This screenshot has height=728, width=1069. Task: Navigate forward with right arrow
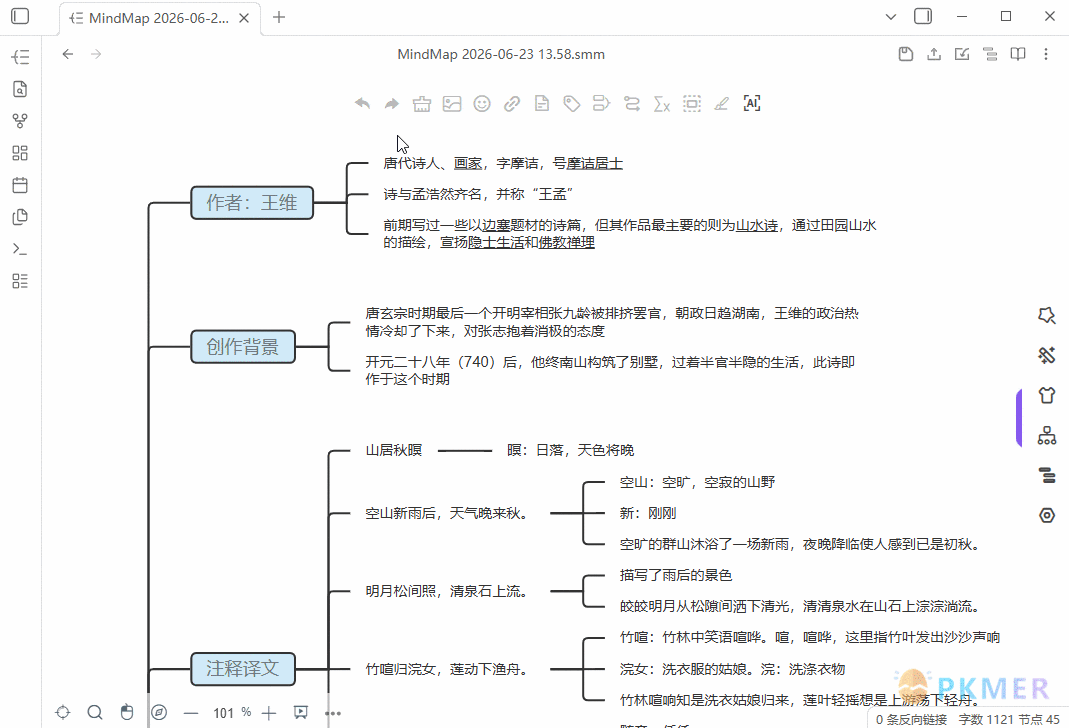click(96, 54)
